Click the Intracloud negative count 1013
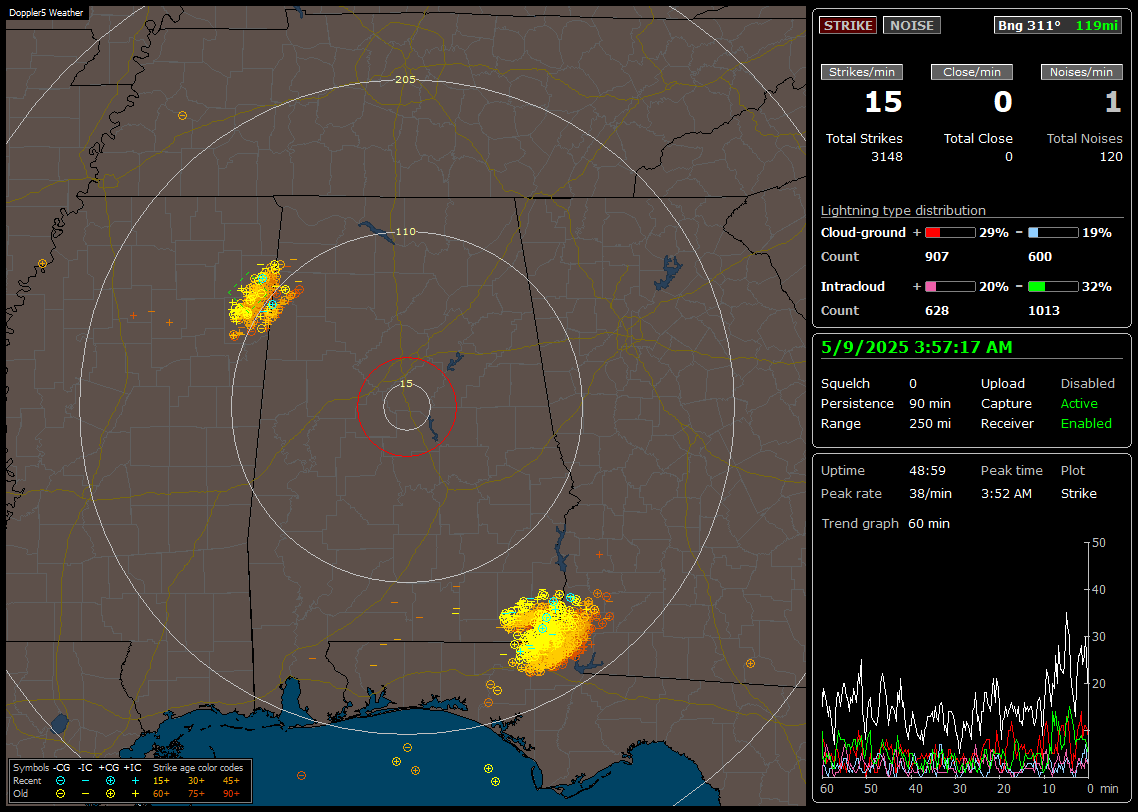This screenshot has height=812, width=1138. [1044, 311]
